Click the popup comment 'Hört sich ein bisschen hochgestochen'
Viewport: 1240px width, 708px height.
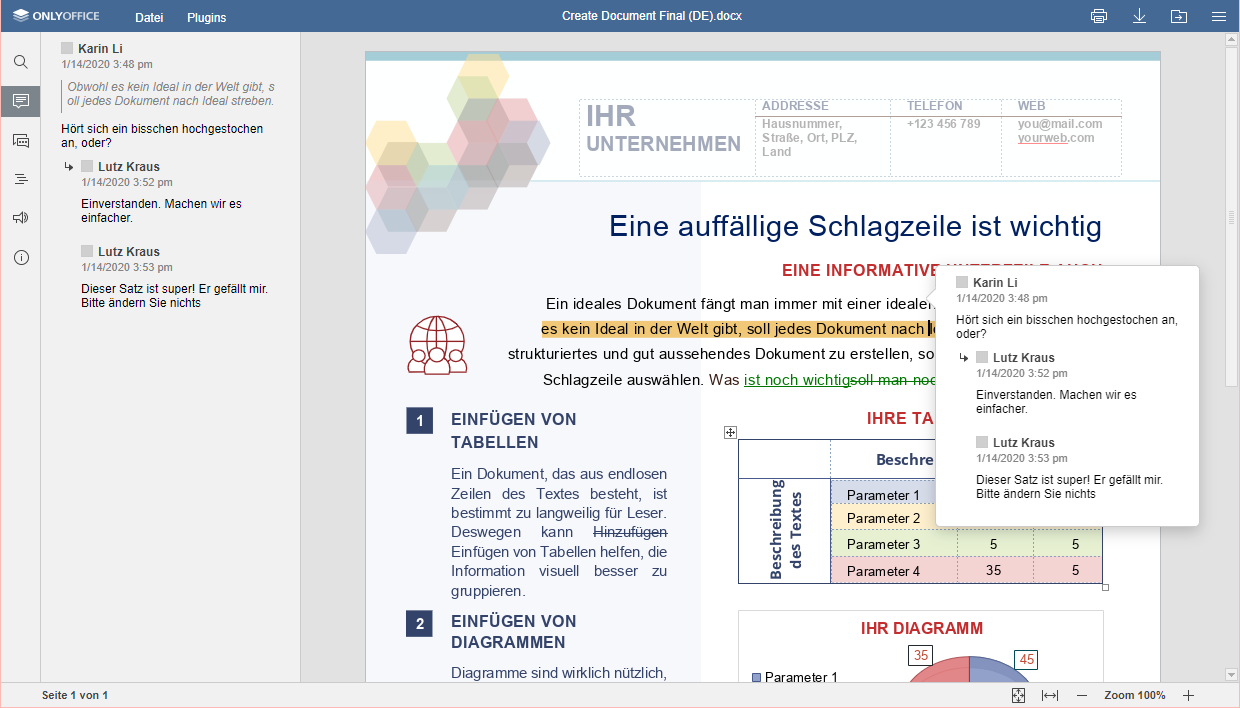click(x=1066, y=326)
